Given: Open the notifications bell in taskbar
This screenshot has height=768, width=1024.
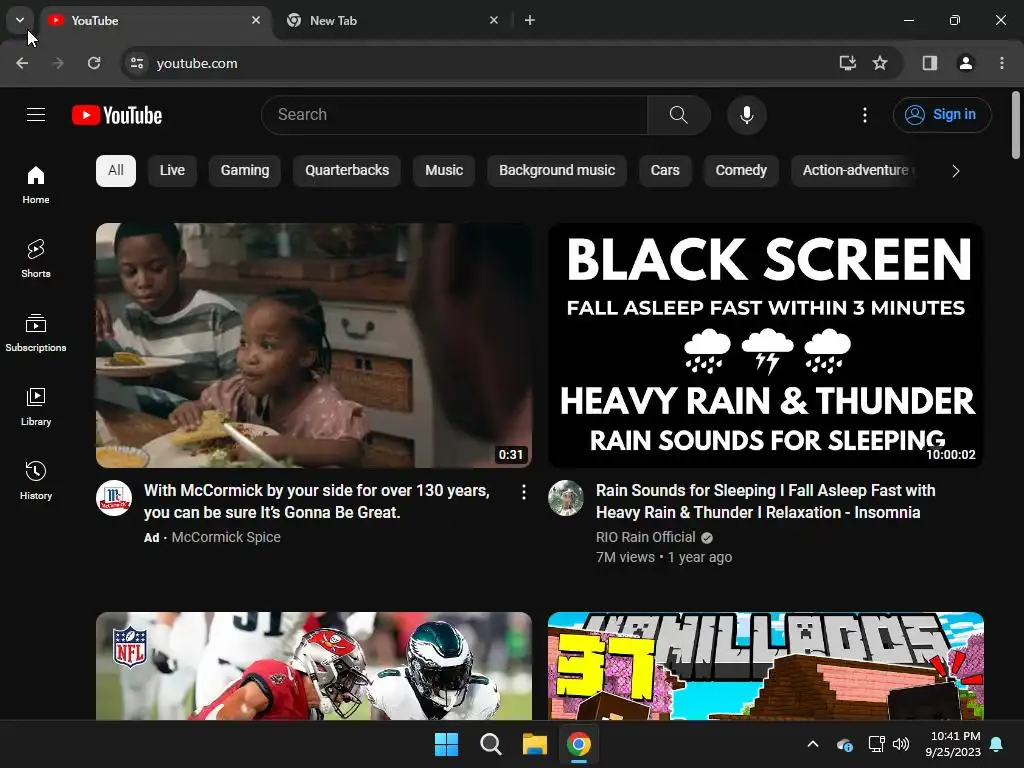Looking at the screenshot, I should pos(997,744).
